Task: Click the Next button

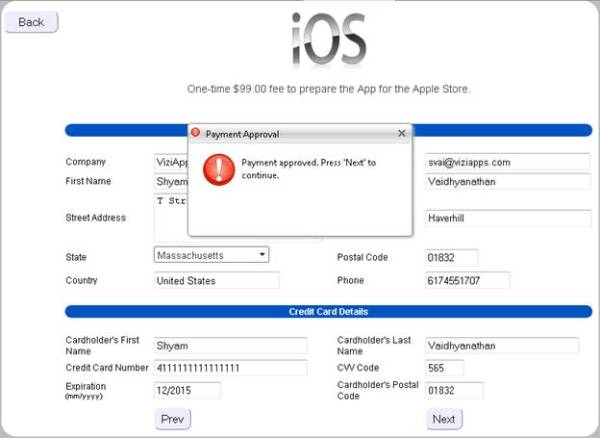Action: 444,419
